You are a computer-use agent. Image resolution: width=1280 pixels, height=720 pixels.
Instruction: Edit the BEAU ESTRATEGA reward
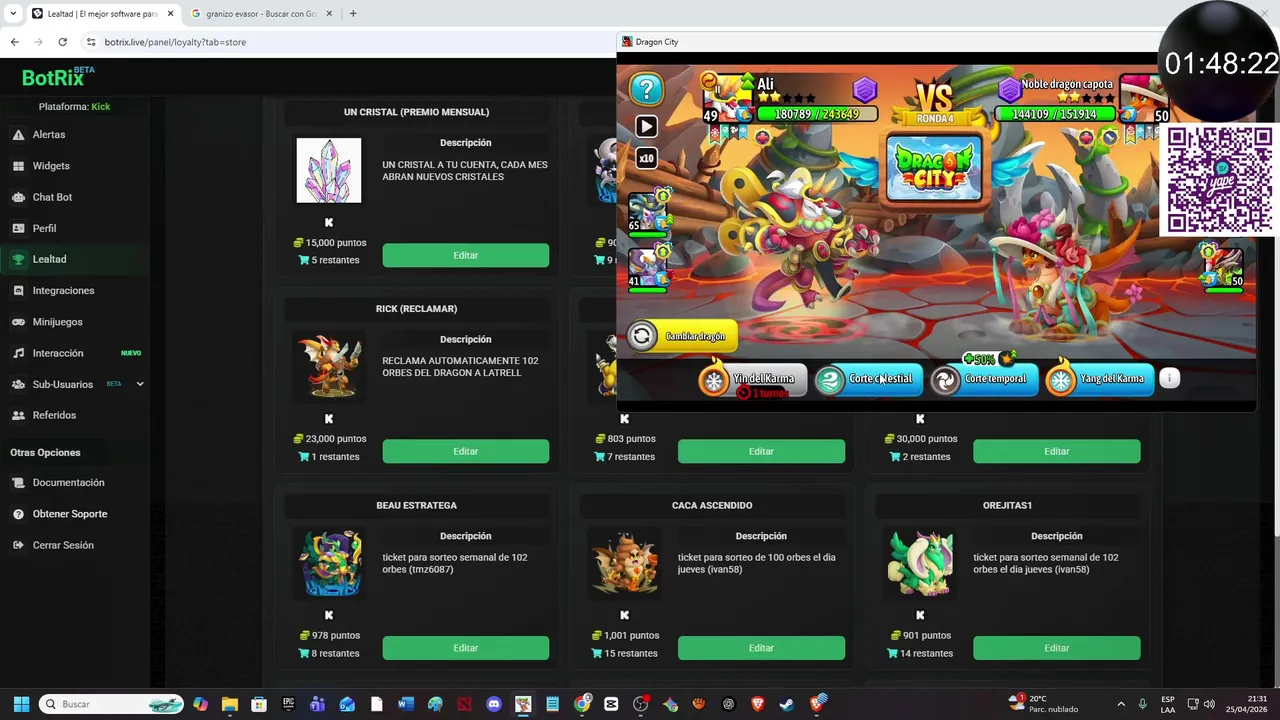click(465, 648)
